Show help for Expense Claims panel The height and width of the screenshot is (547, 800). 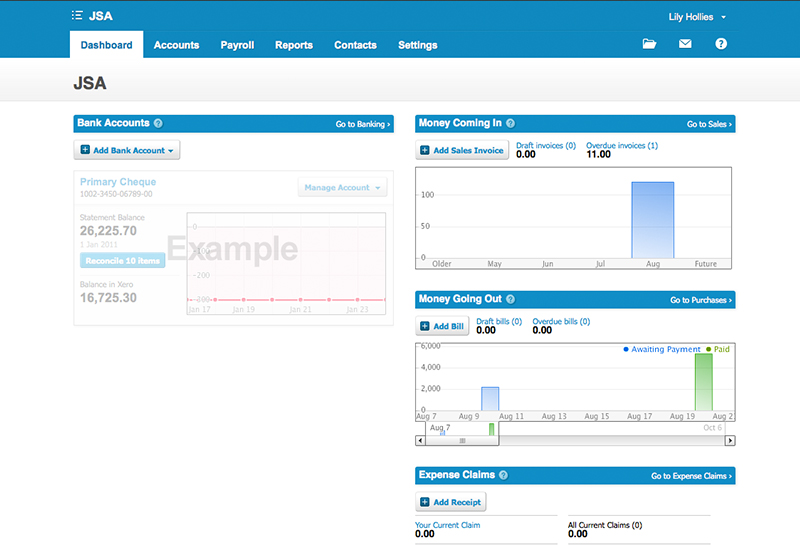point(503,475)
